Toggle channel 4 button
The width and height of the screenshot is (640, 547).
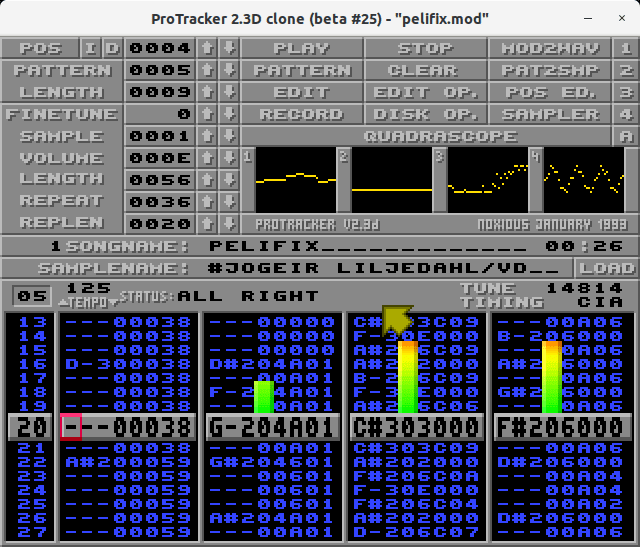[x=626, y=114]
